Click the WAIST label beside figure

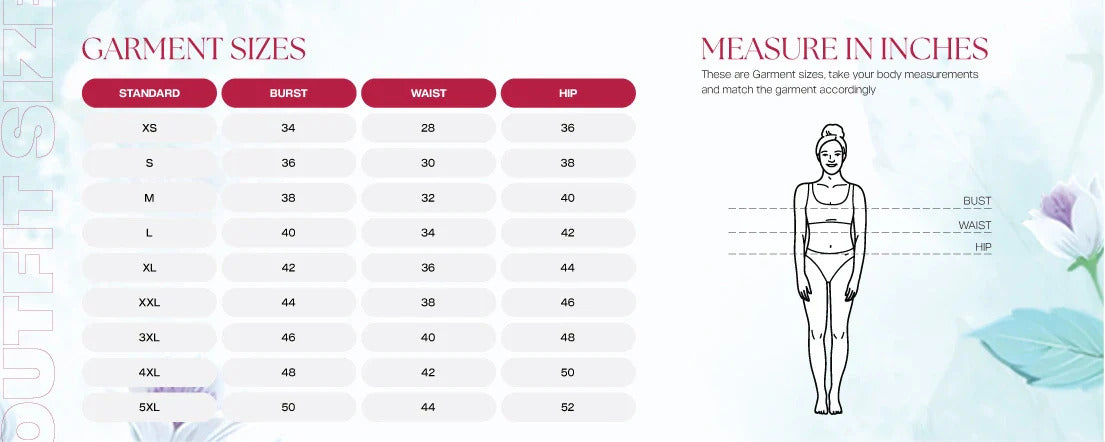(x=975, y=225)
